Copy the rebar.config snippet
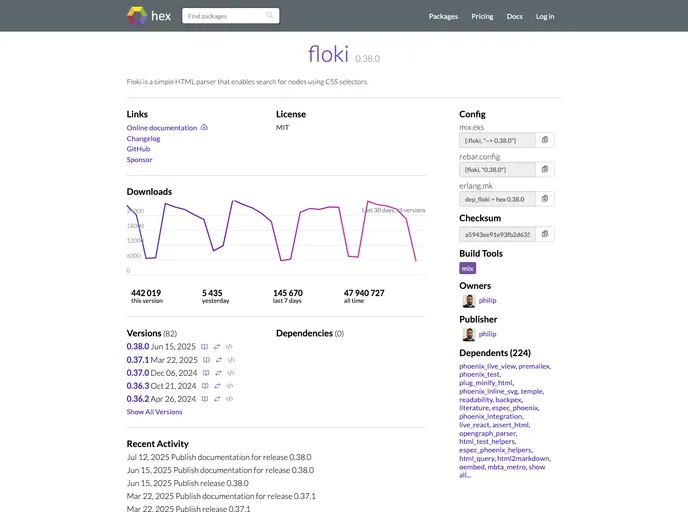 (545, 169)
